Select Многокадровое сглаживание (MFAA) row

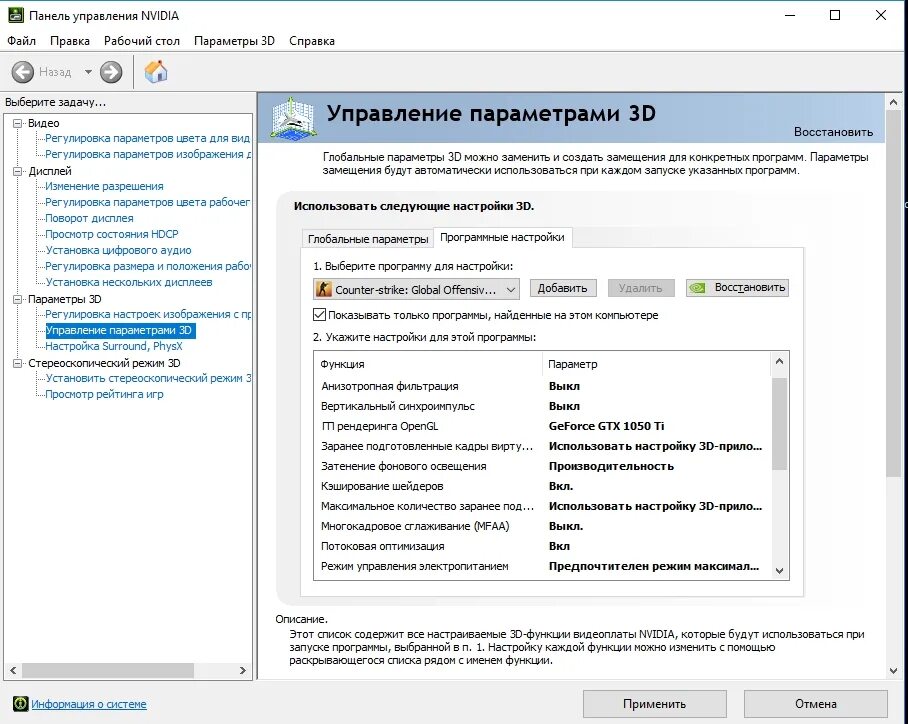(543, 526)
